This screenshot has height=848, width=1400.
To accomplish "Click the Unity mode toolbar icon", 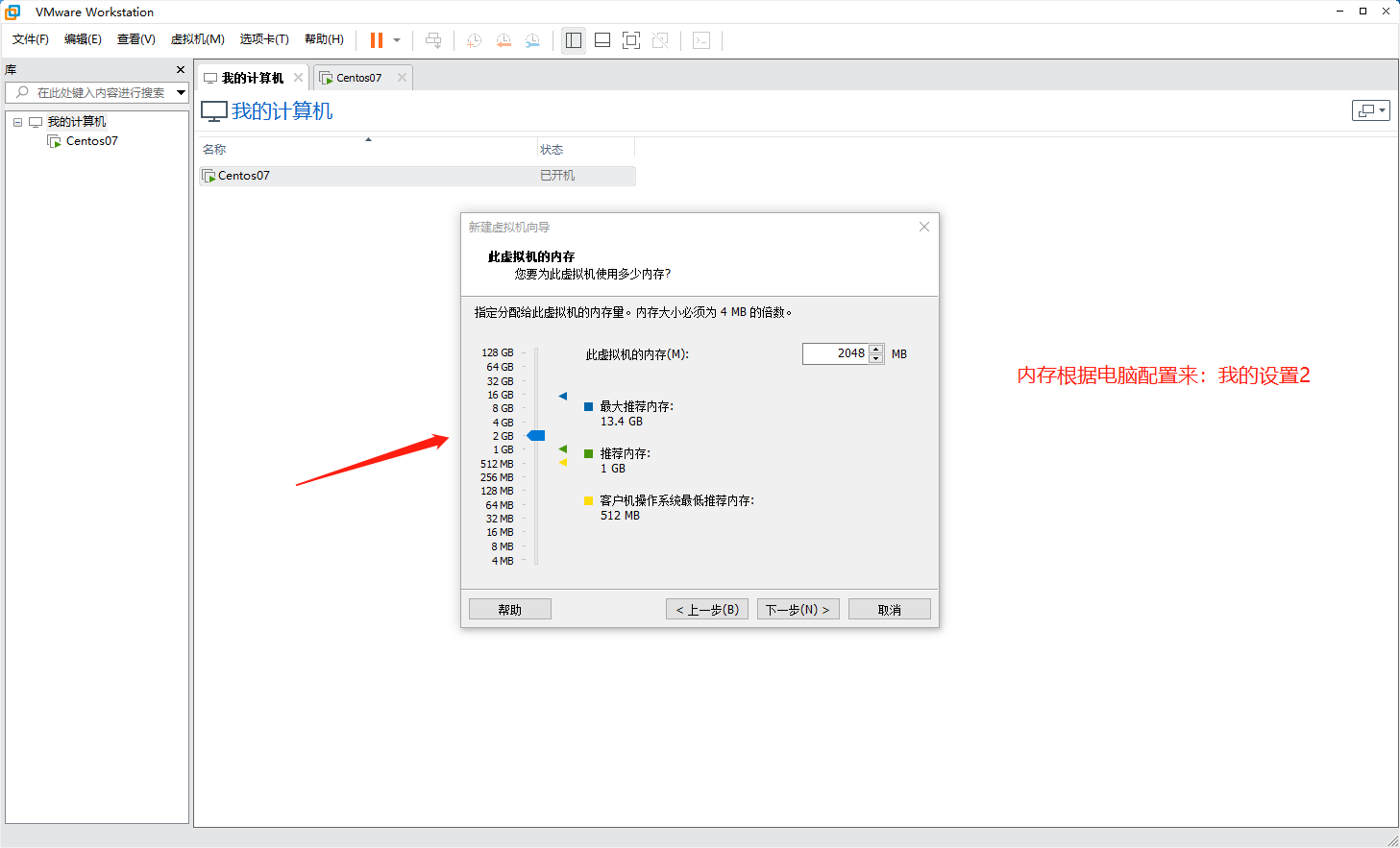I will [660, 40].
